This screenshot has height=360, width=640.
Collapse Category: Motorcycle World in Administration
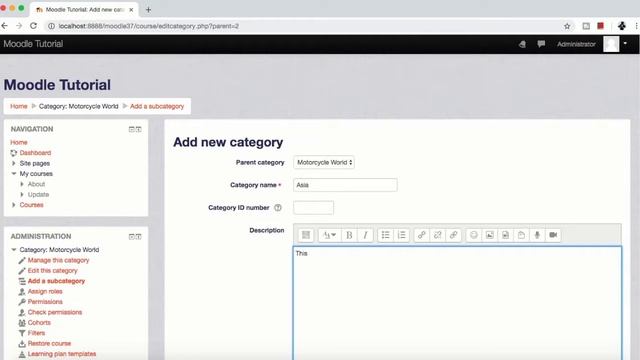coord(13,249)
